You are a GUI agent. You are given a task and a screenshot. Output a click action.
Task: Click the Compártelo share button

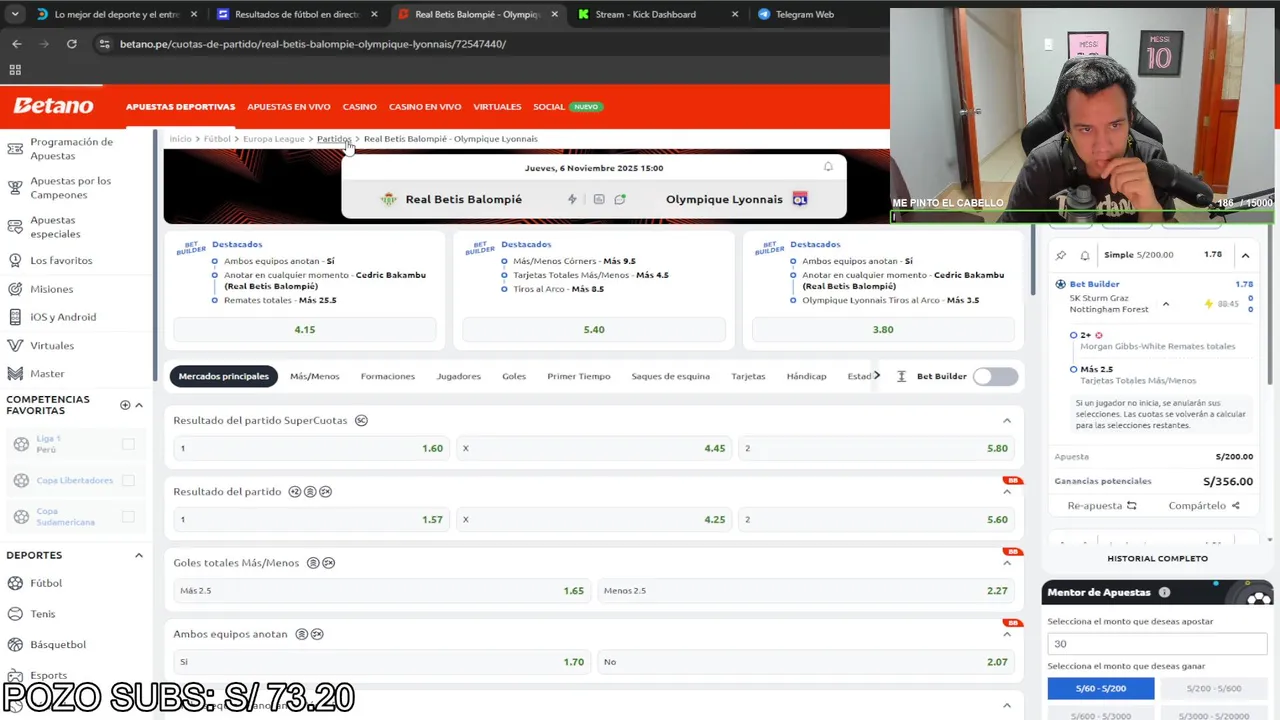1204,506
